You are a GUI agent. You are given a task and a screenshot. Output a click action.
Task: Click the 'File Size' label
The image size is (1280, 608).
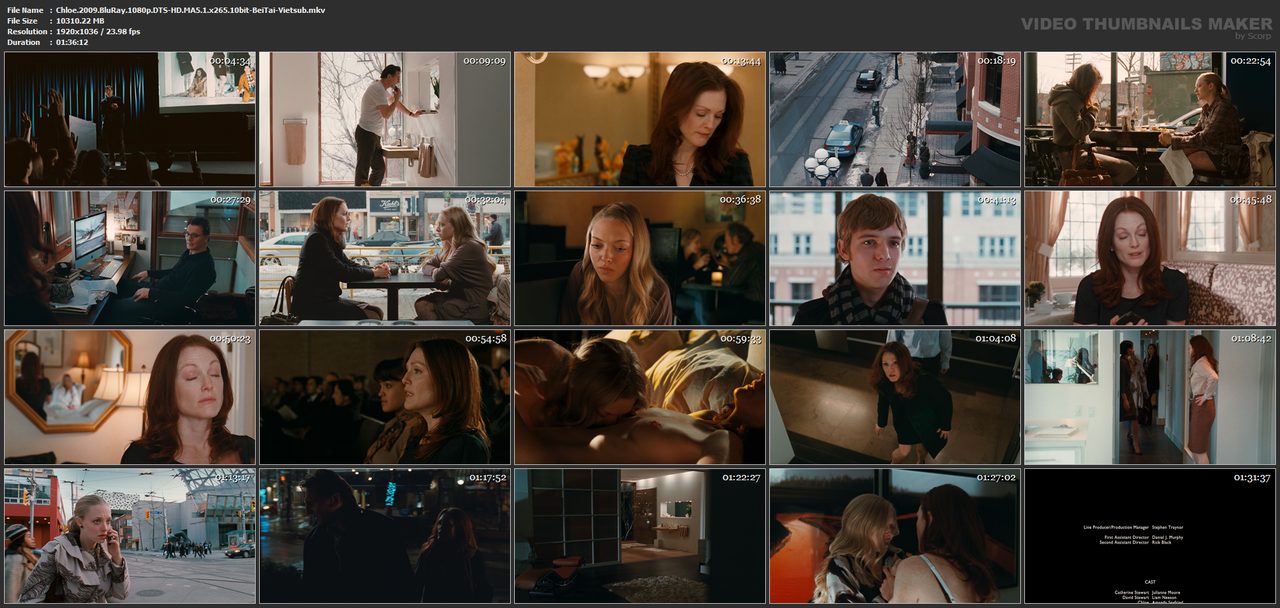(x=22, y=21)
